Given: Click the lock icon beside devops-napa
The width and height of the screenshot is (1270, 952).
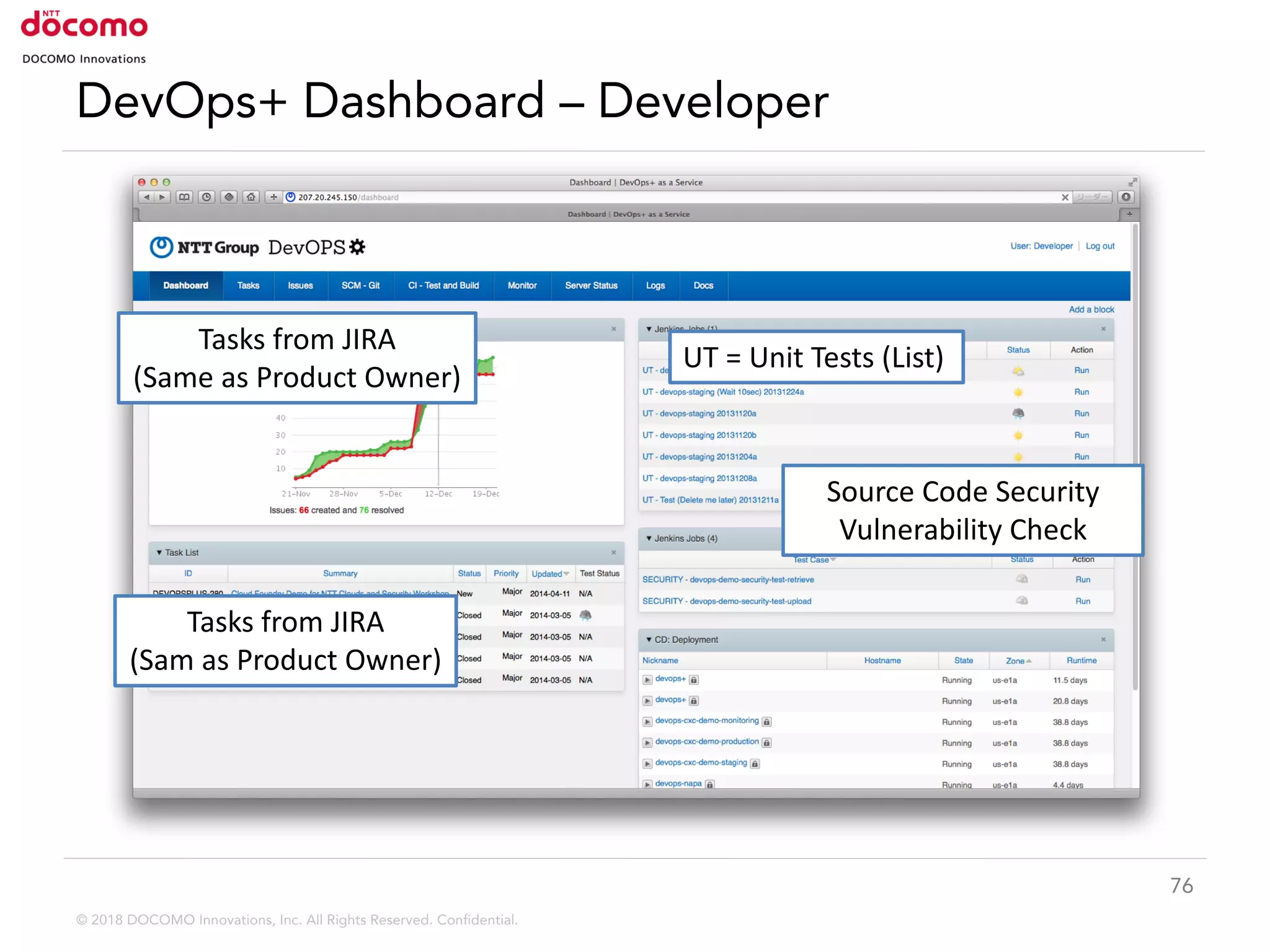Looking at the screenshot, I should (710, 784).
